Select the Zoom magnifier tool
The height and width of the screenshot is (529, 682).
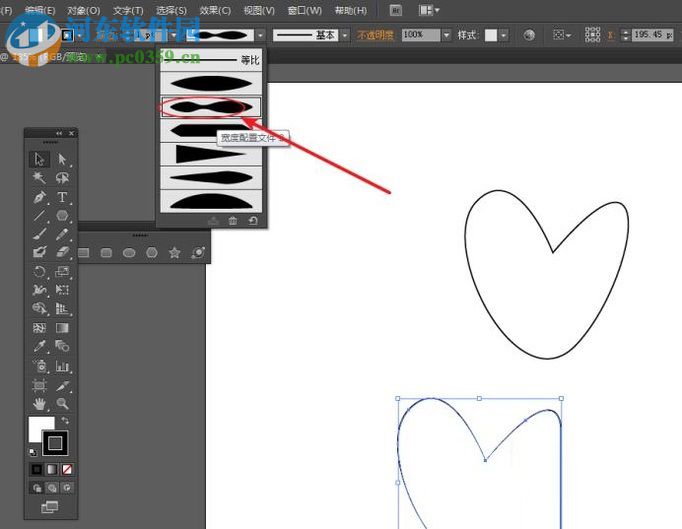62,403
